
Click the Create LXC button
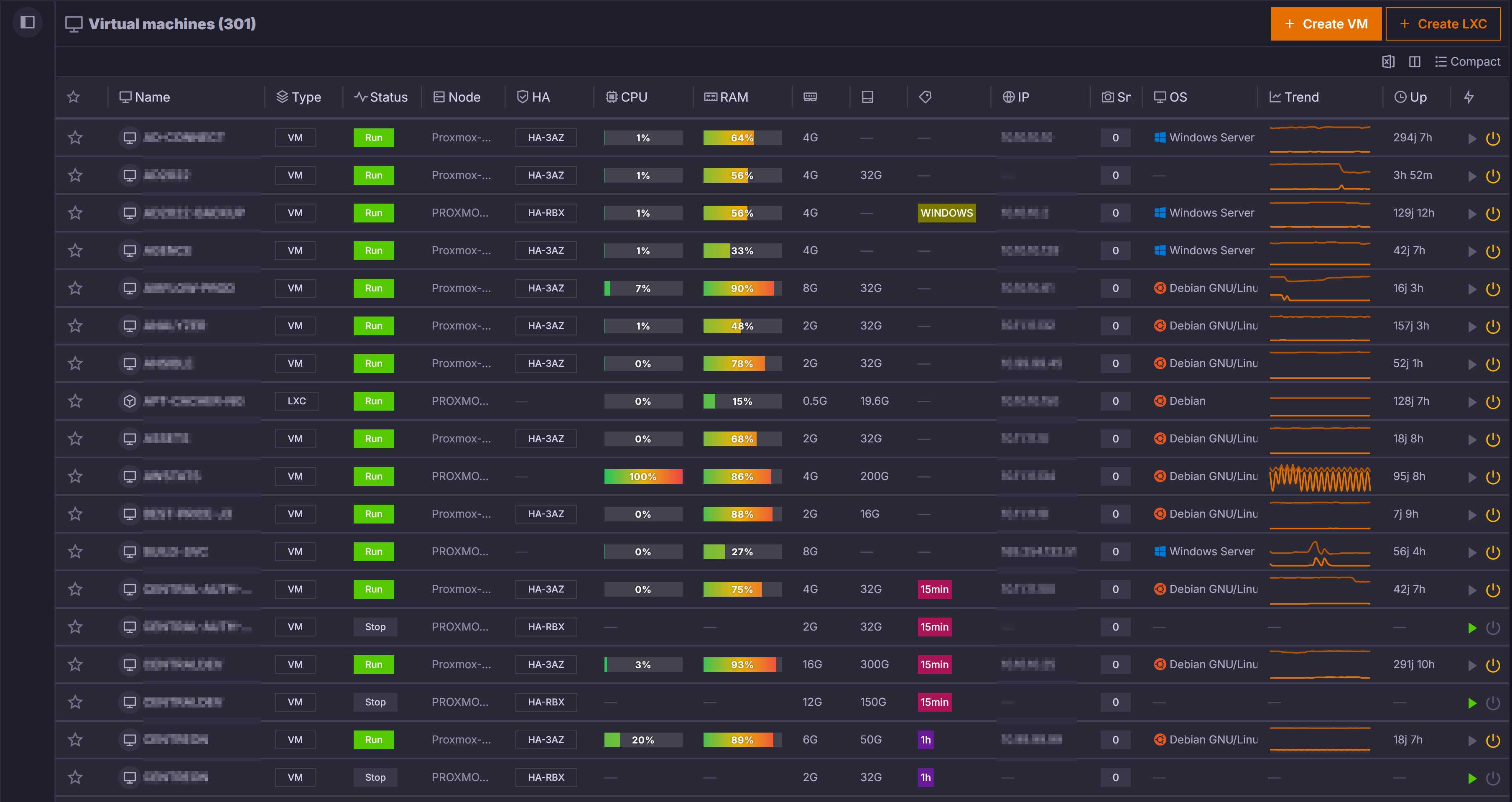[1443, 23]
